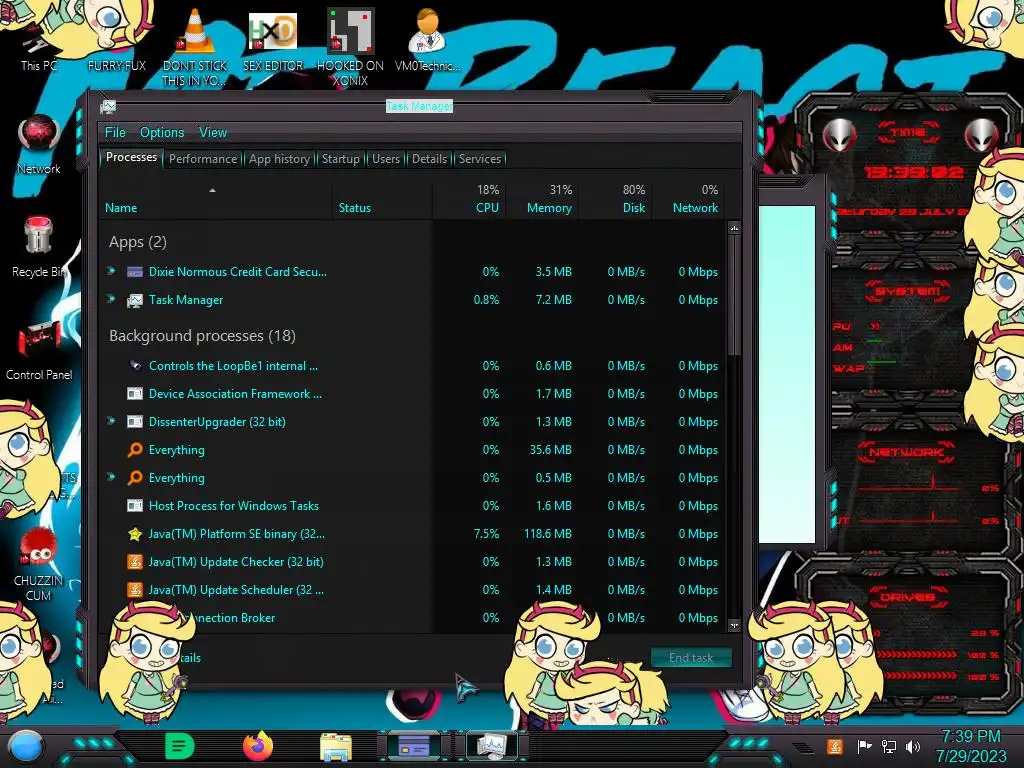Image resolution: width=1024 pixels, height=768 pixels.
Task: Open File Explorer from the taskbar
Action: coord(336,747)
